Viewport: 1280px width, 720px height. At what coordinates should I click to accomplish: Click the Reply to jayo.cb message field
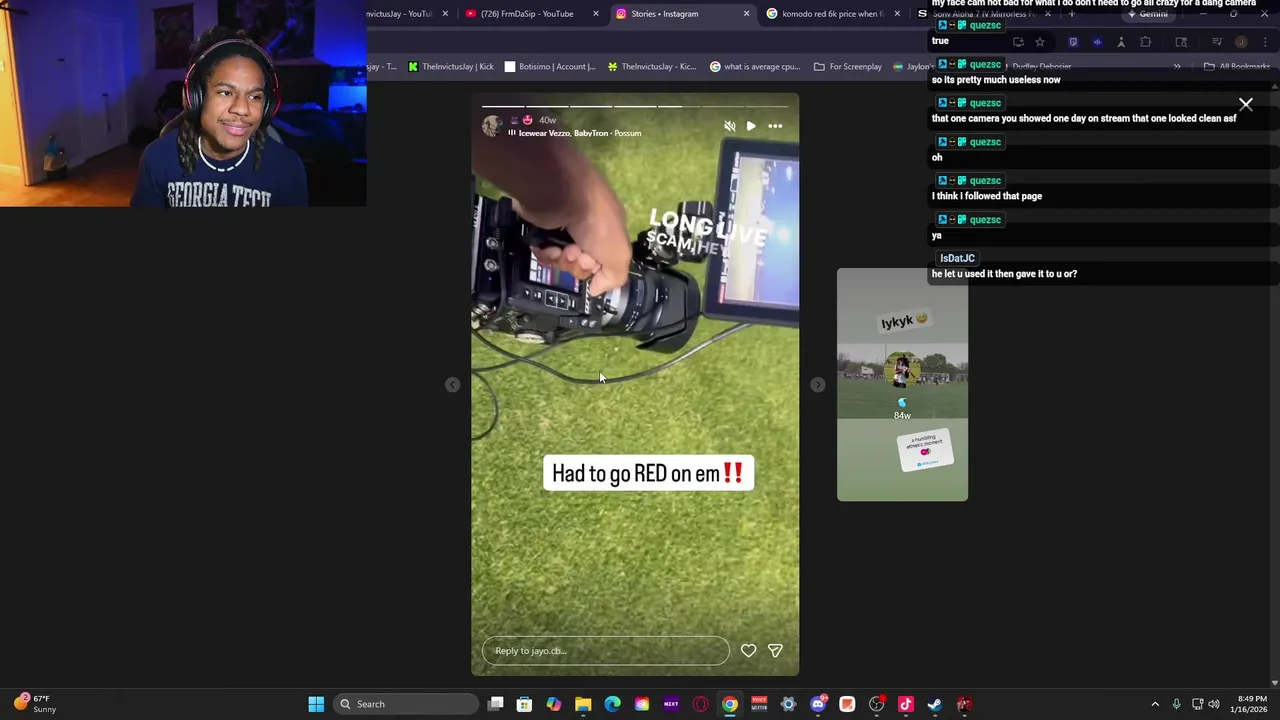tap(606, 651)
